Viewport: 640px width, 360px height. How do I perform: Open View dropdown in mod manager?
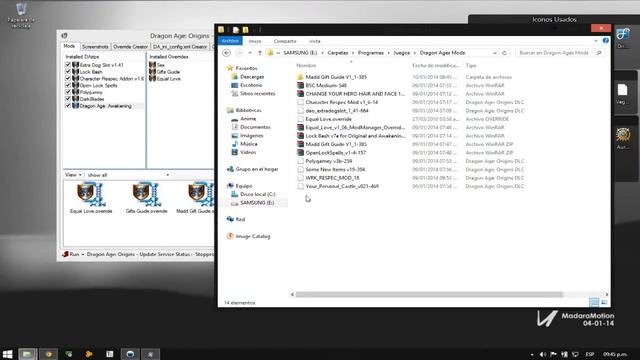73,175
